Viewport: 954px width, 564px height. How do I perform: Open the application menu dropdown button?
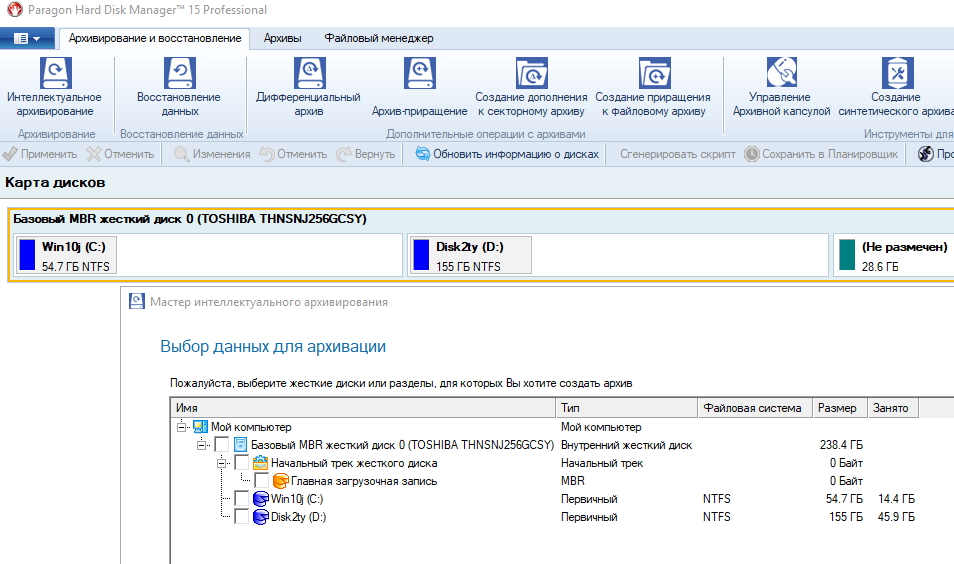(27, 38)
